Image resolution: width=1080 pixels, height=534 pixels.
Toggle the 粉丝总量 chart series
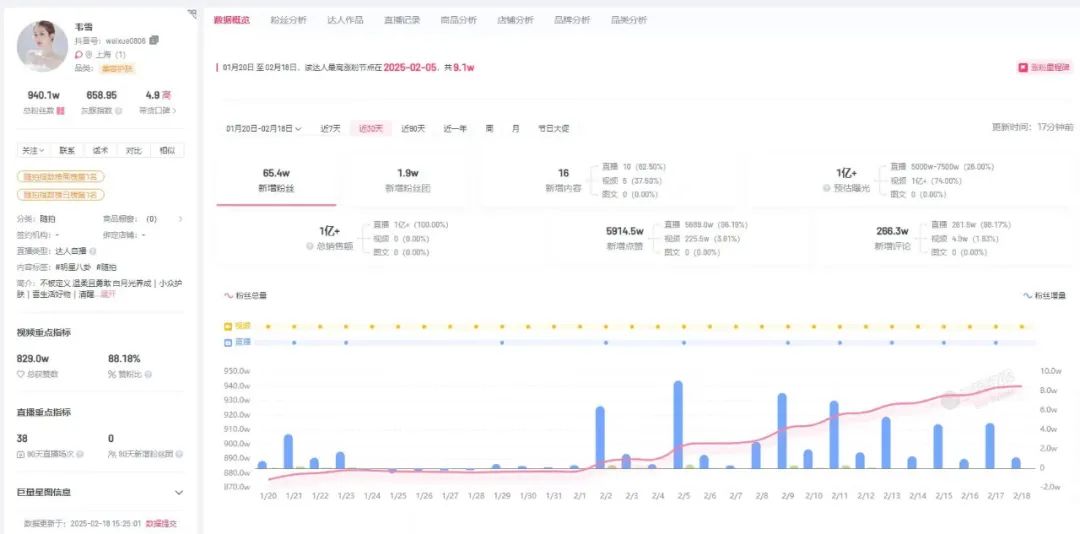coord(246,296)
